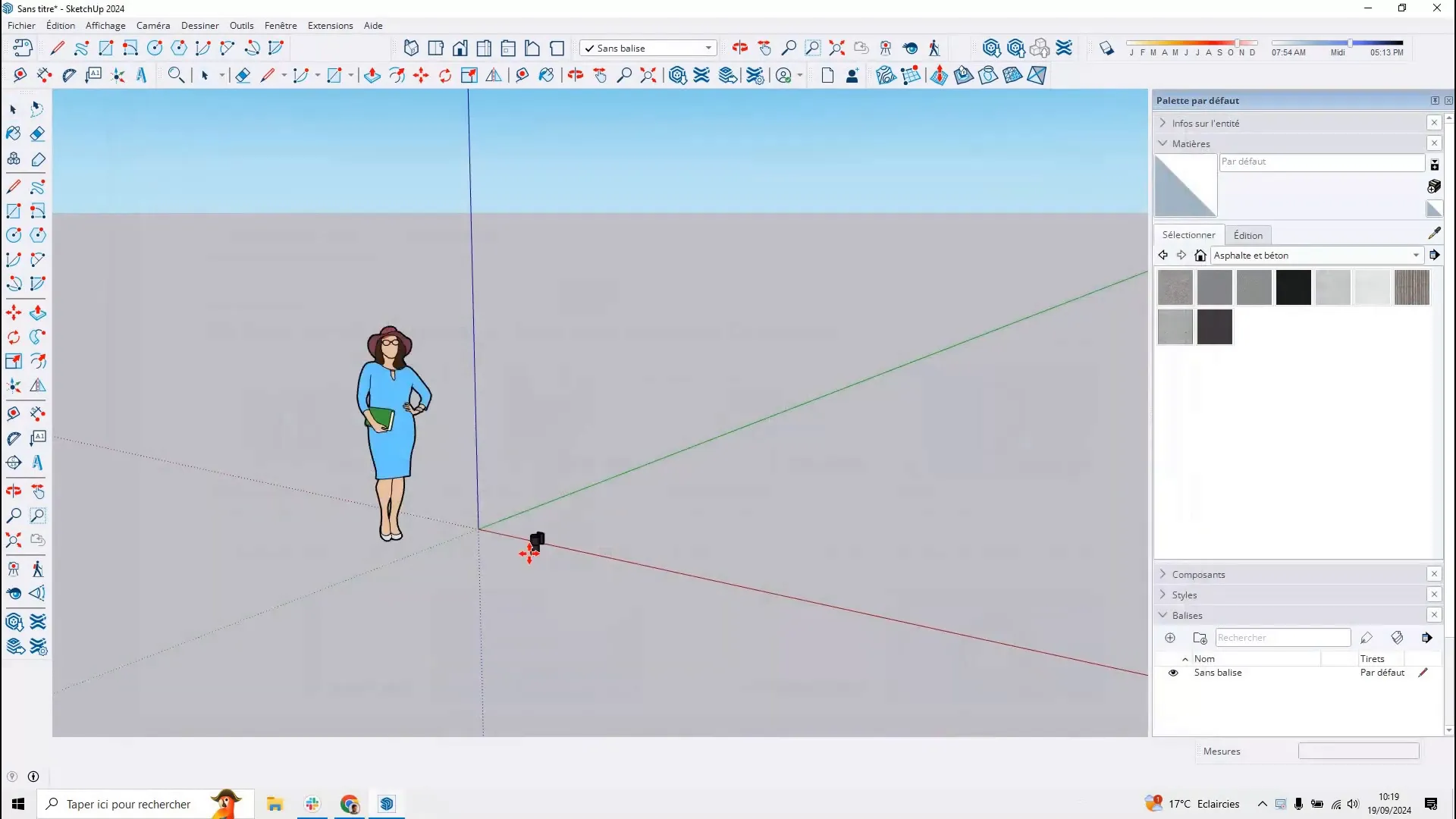This screenshot has width=1456, height=819.
Task: Close the Styles panel section
Action: pyautogui.click(x=1434, y=595)
